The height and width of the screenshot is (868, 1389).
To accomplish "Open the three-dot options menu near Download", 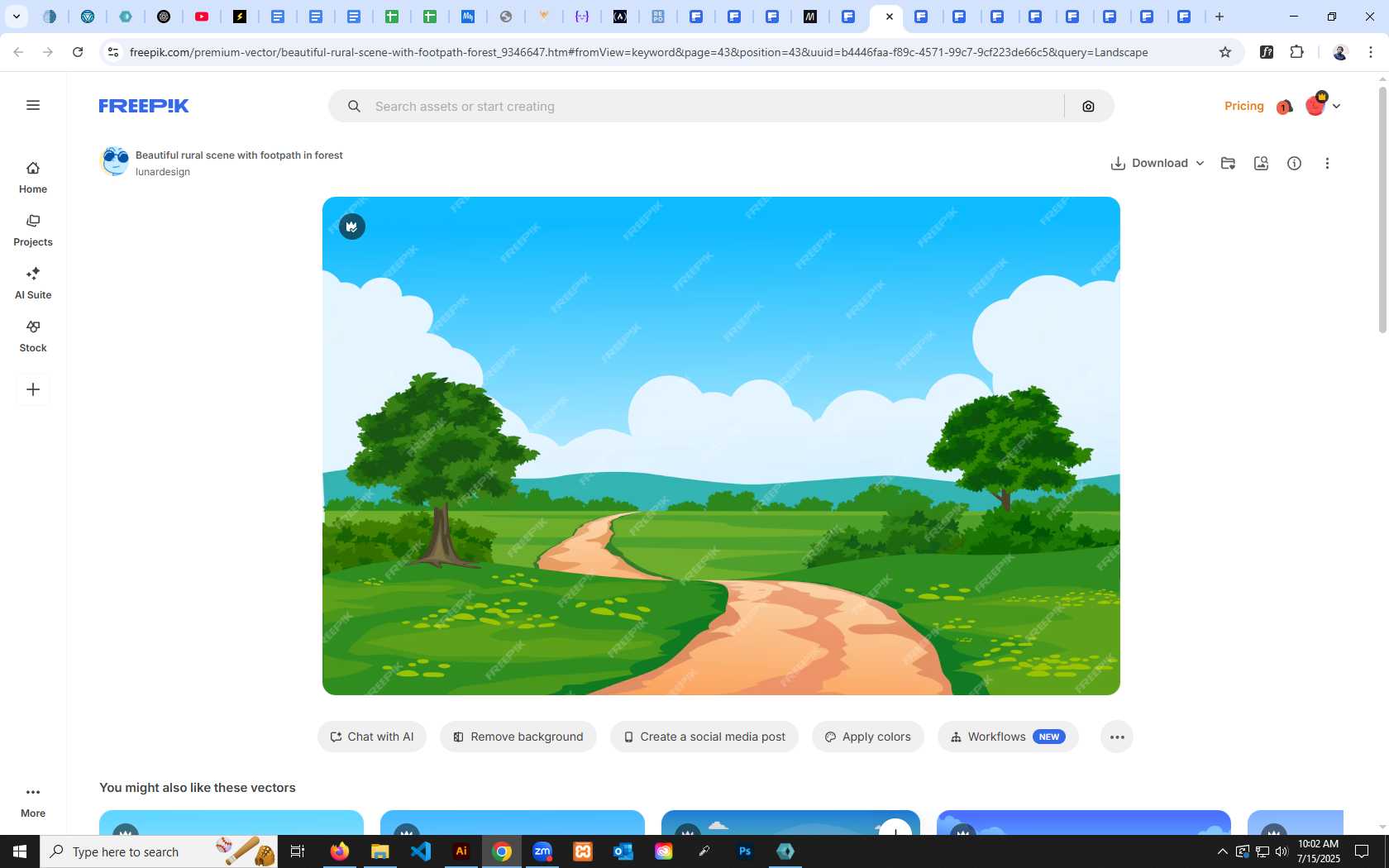I will [1327, 163].
